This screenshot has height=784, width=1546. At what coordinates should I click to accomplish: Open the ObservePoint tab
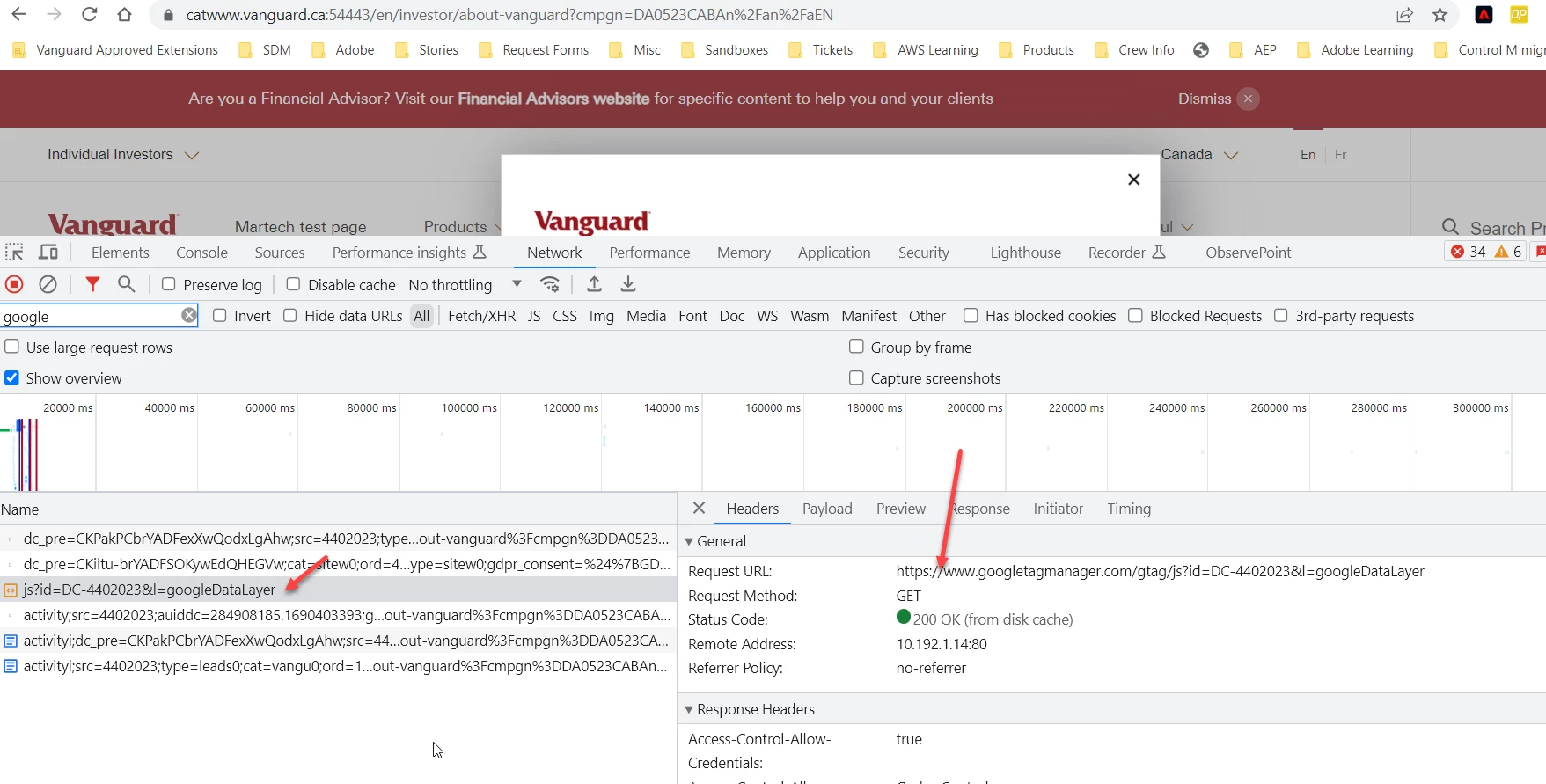point(1249,253)
